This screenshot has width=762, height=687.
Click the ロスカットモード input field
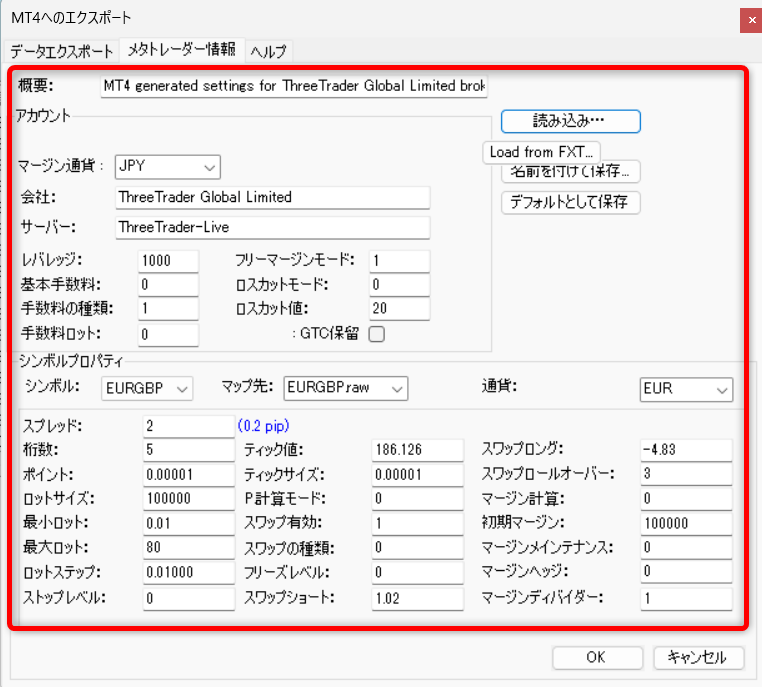[x=399, y=285]
